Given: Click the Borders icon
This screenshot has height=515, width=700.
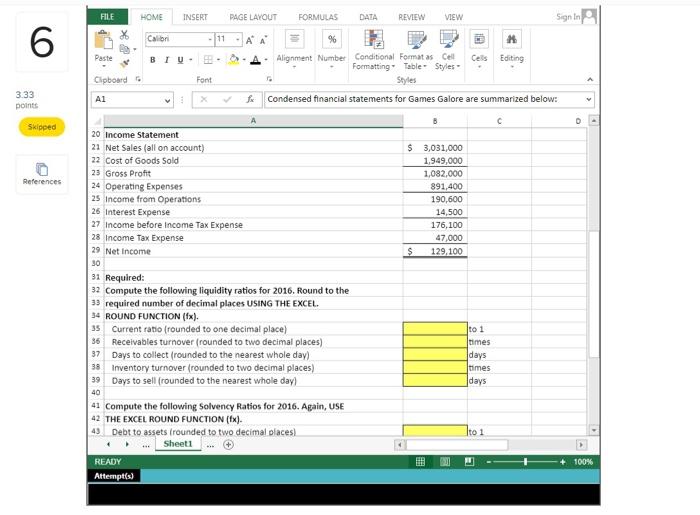Looking at the screenshot, I should pos(208,60).
